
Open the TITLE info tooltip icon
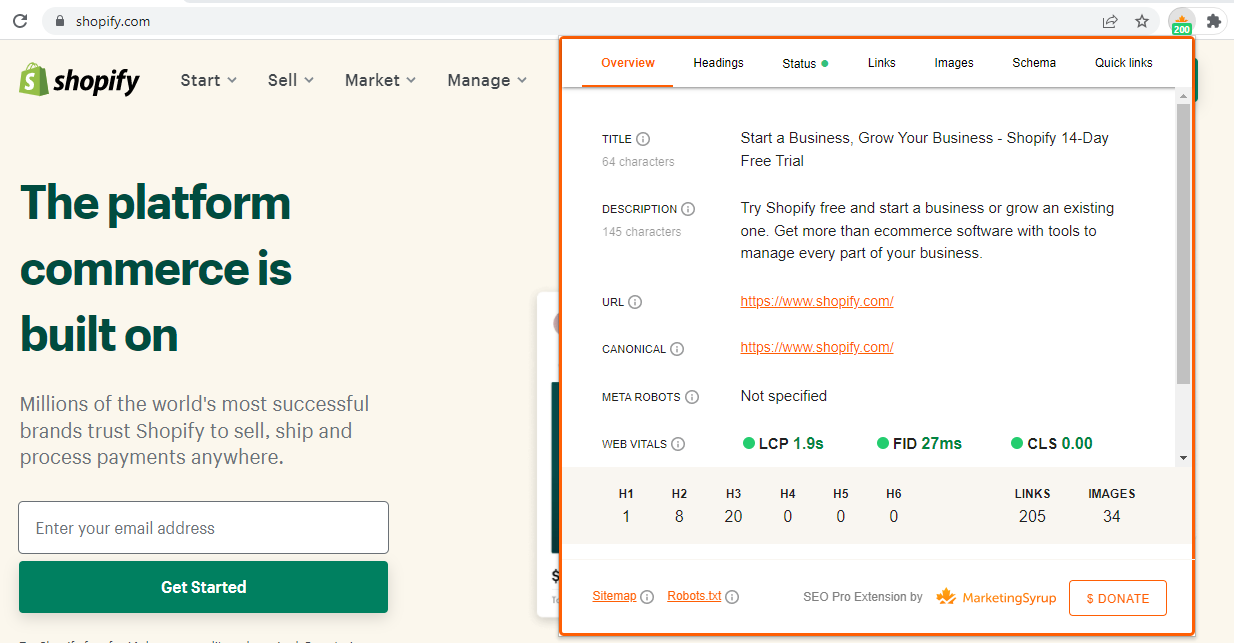[x=646, y=139]
